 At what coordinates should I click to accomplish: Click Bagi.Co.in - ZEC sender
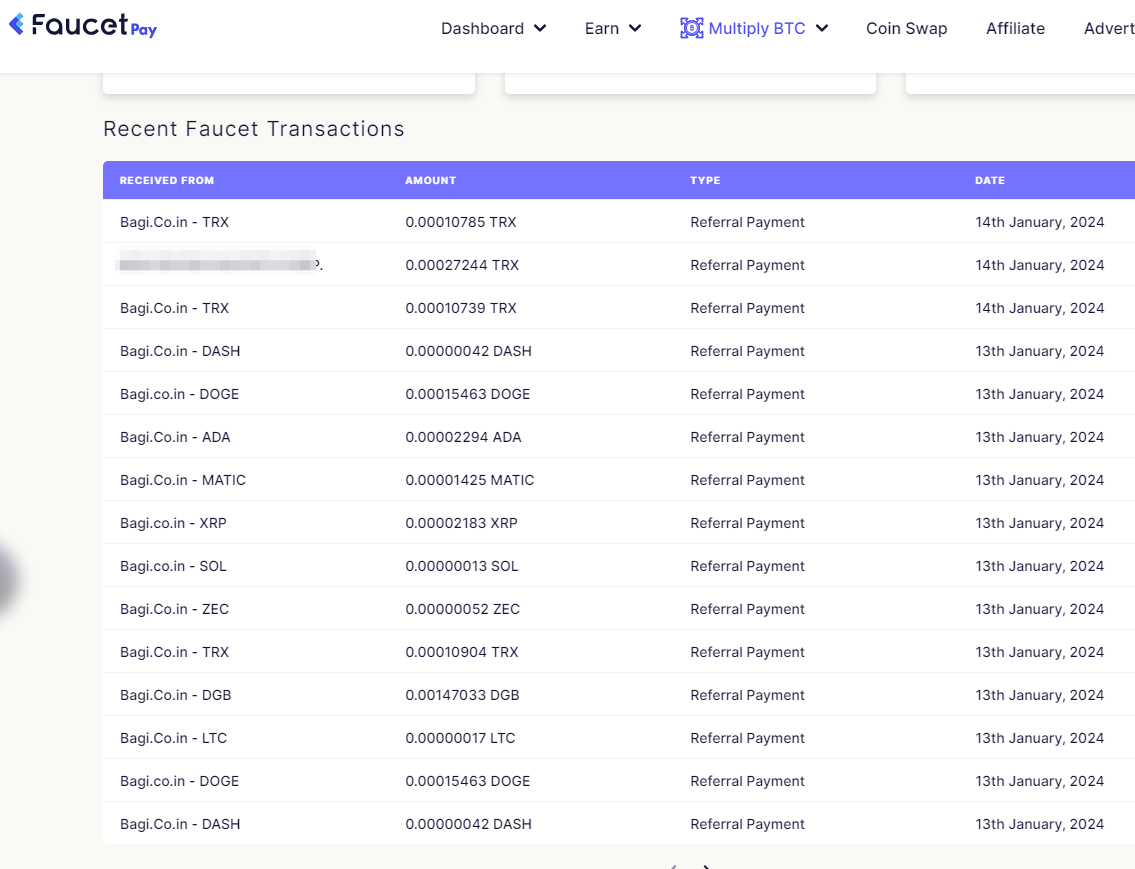tap(174, 609)
